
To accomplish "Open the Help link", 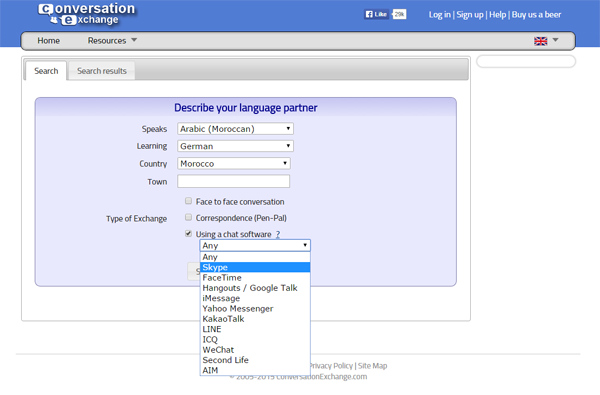I will (x=497, y=15).
